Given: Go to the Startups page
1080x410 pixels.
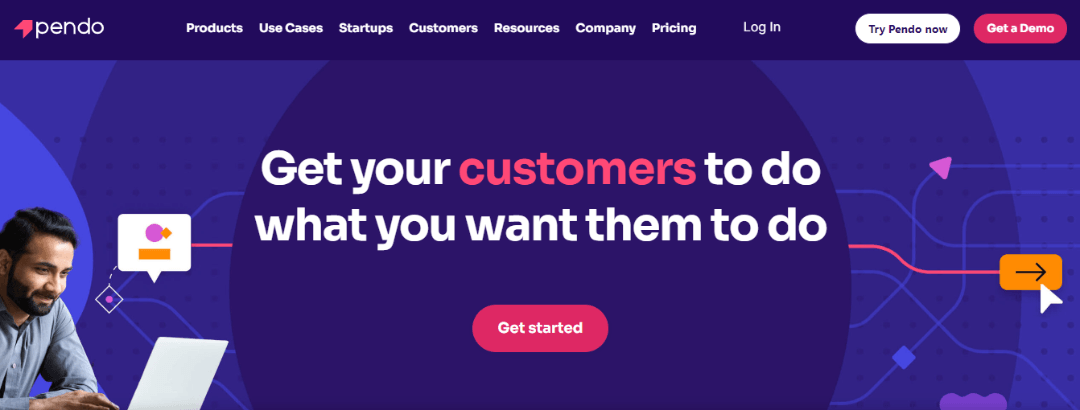Looking at the screenshot, I should tap(366, 28).
